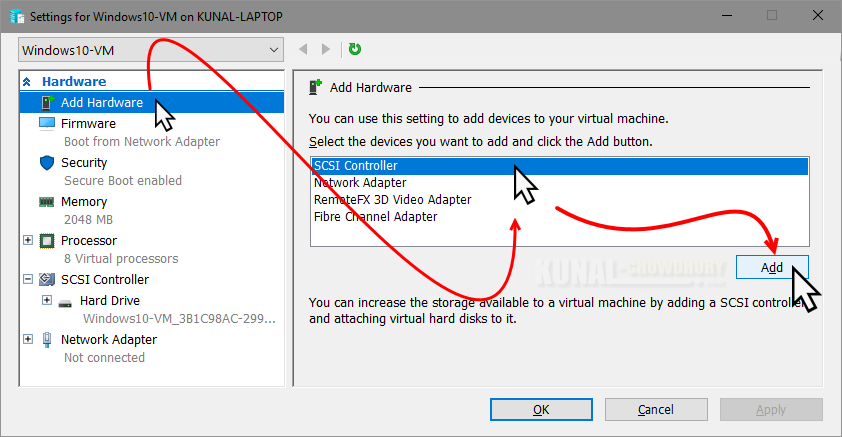The image size is (842, 437).
Task: Open the Windows10-VM virtual machine dropdown
Action: pyautogui.click(x=151, y=50)
